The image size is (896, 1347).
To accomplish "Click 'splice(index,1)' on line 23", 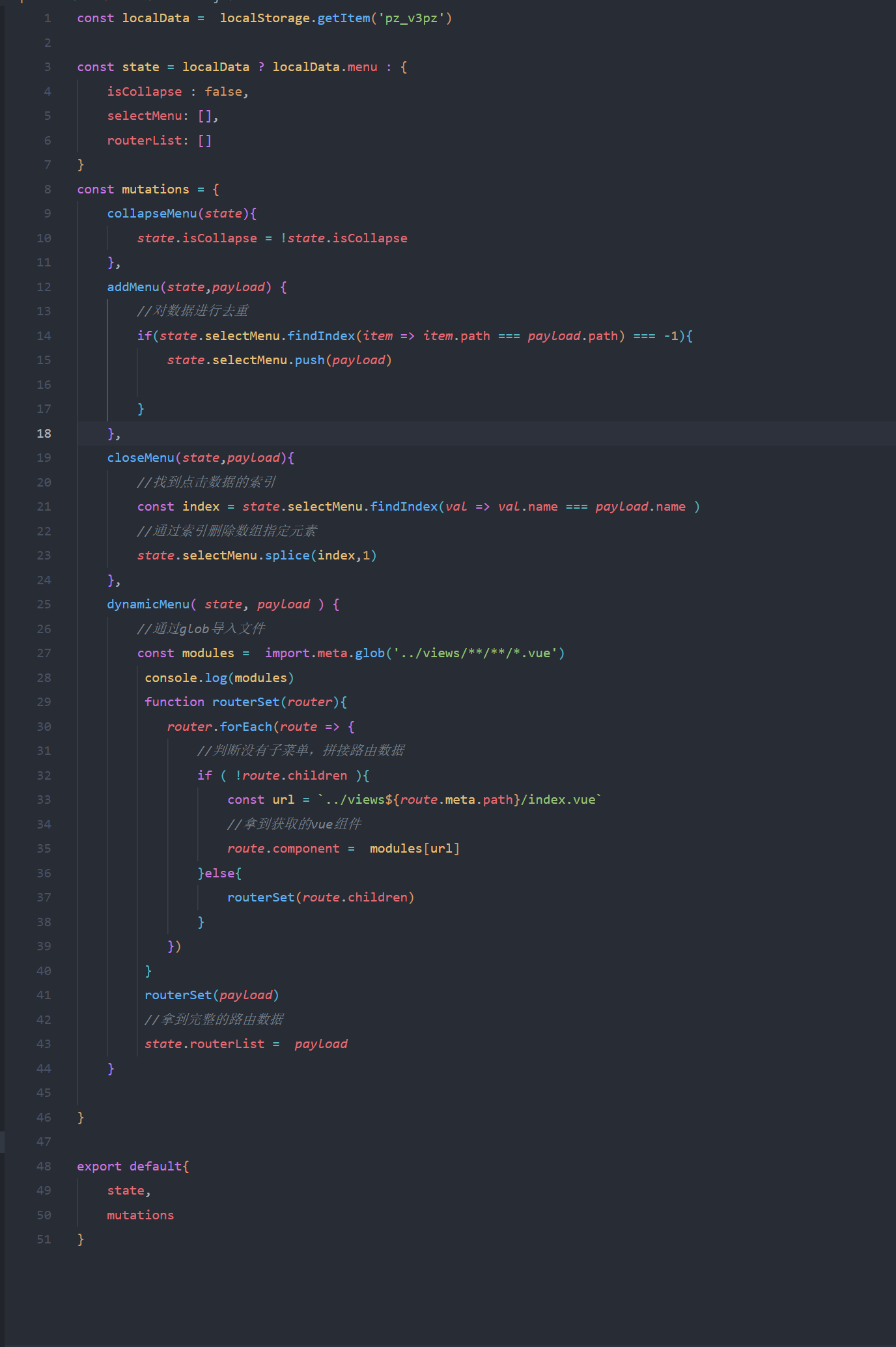I will (x=321, y=556).
